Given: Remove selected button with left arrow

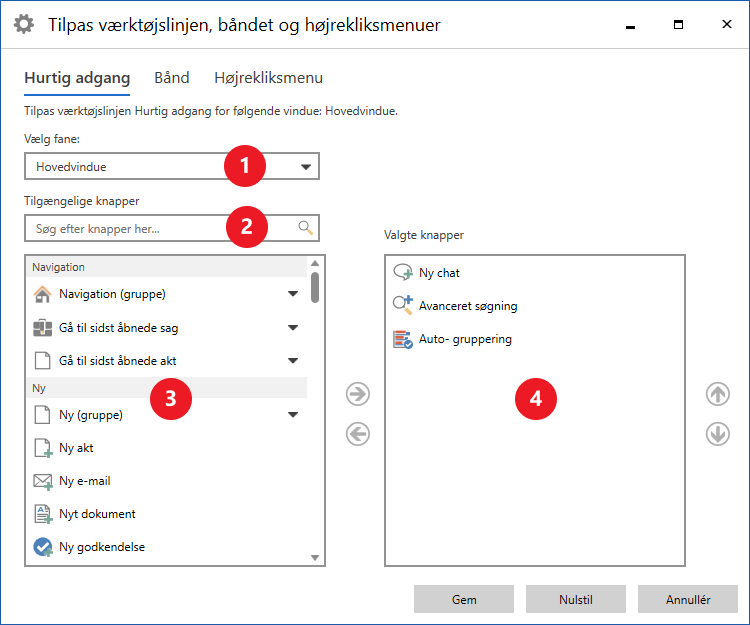Looking at the screenshot, I should [x=358, y=434].
